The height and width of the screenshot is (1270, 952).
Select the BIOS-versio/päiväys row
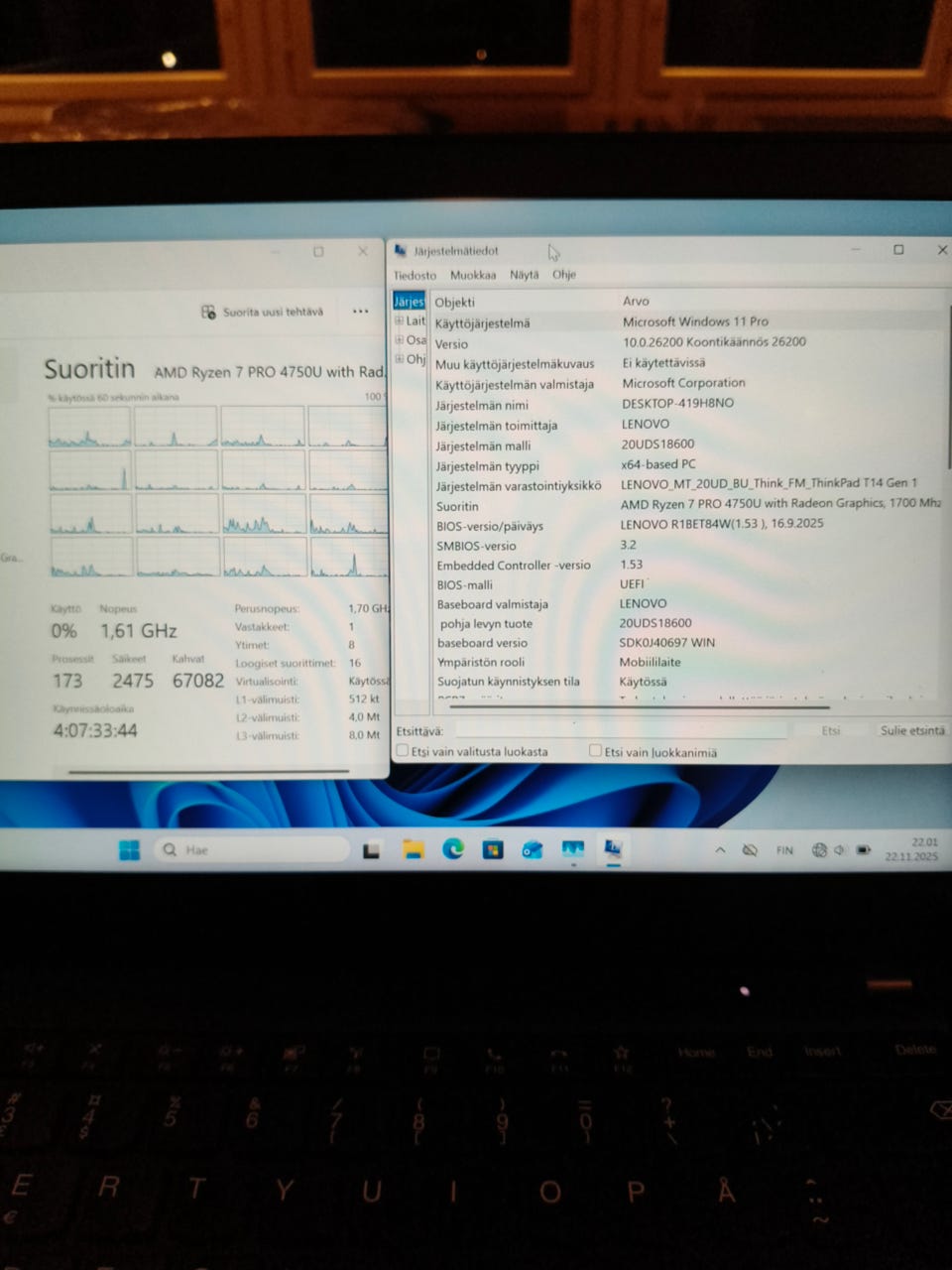[x=688, y=525]
